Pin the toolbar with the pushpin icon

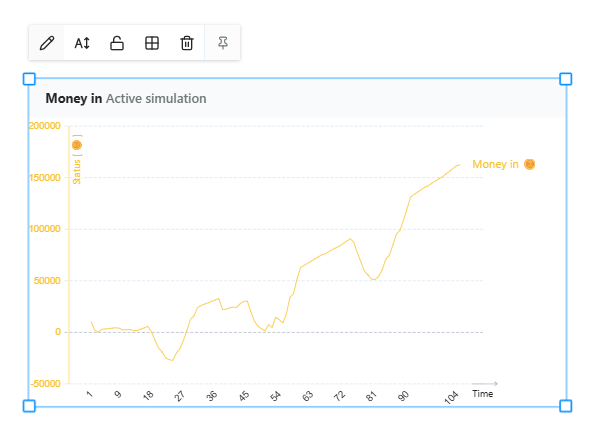click(x=223, y=43)
